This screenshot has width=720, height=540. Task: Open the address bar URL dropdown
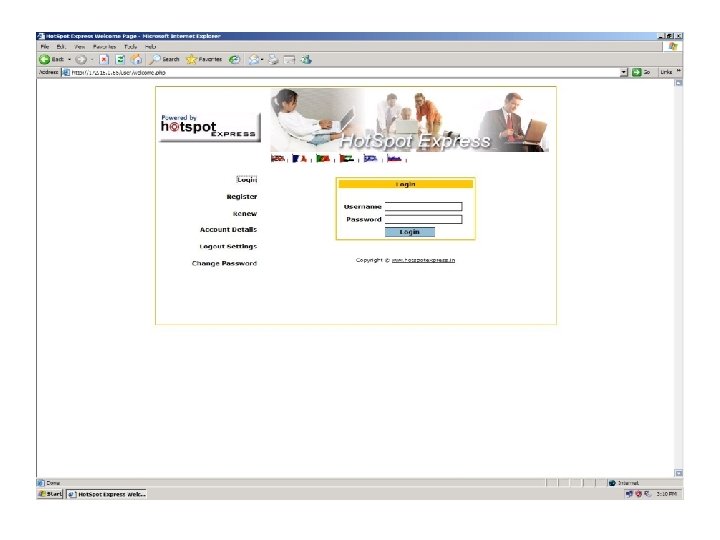[x=624, y=72]
